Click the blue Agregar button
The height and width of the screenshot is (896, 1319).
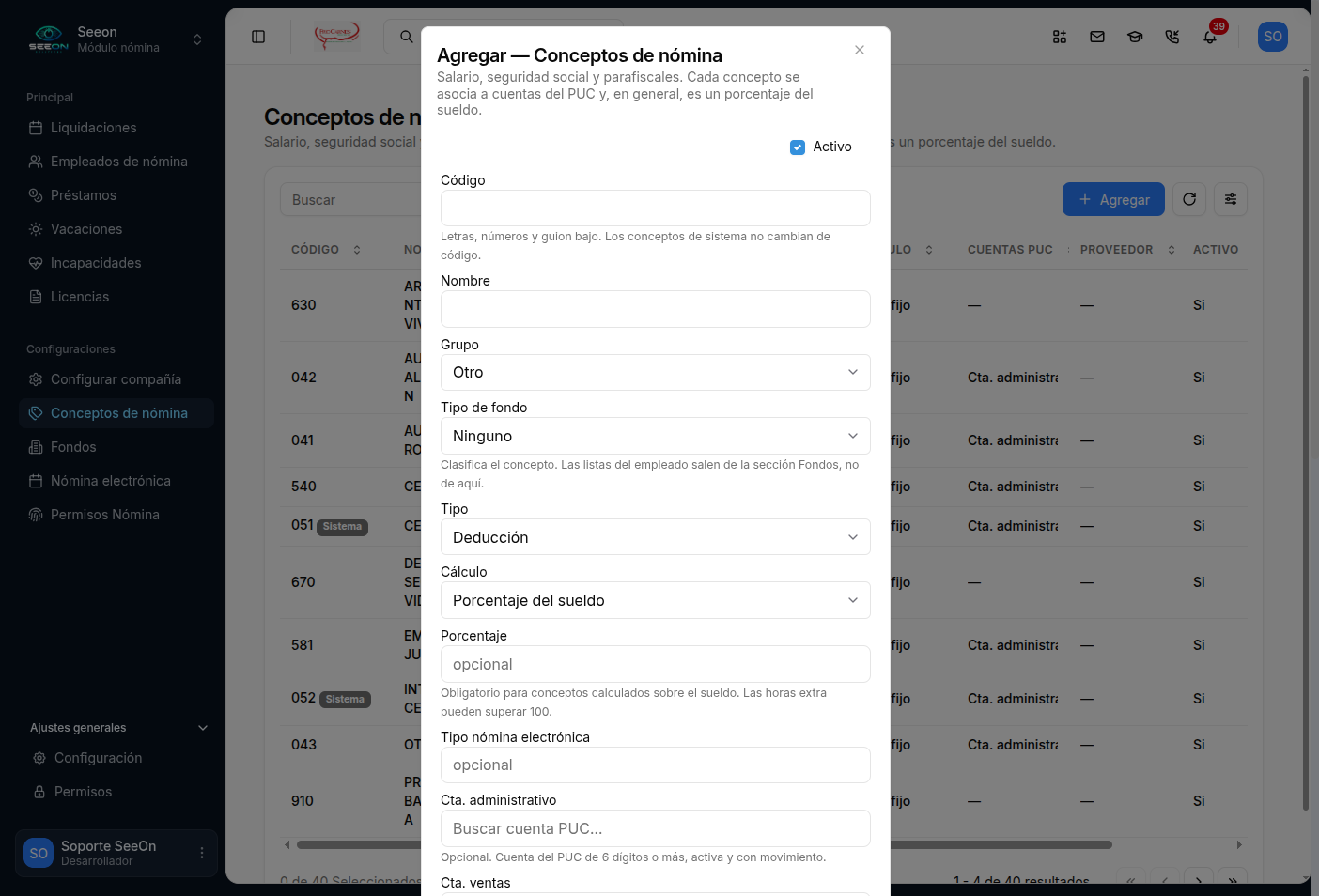coord(1113,199)
